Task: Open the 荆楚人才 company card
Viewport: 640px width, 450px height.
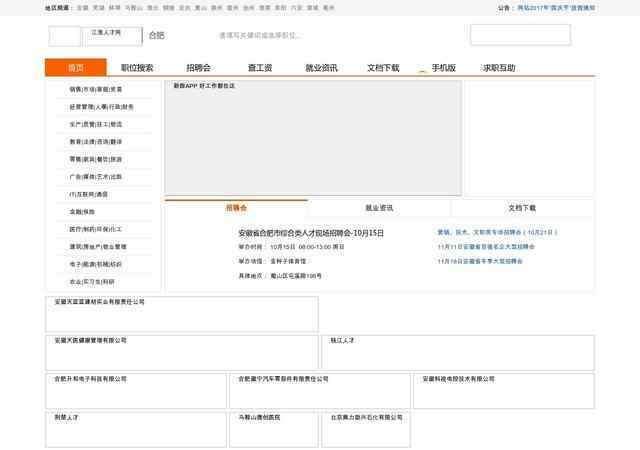Action: tap(136, 430)
